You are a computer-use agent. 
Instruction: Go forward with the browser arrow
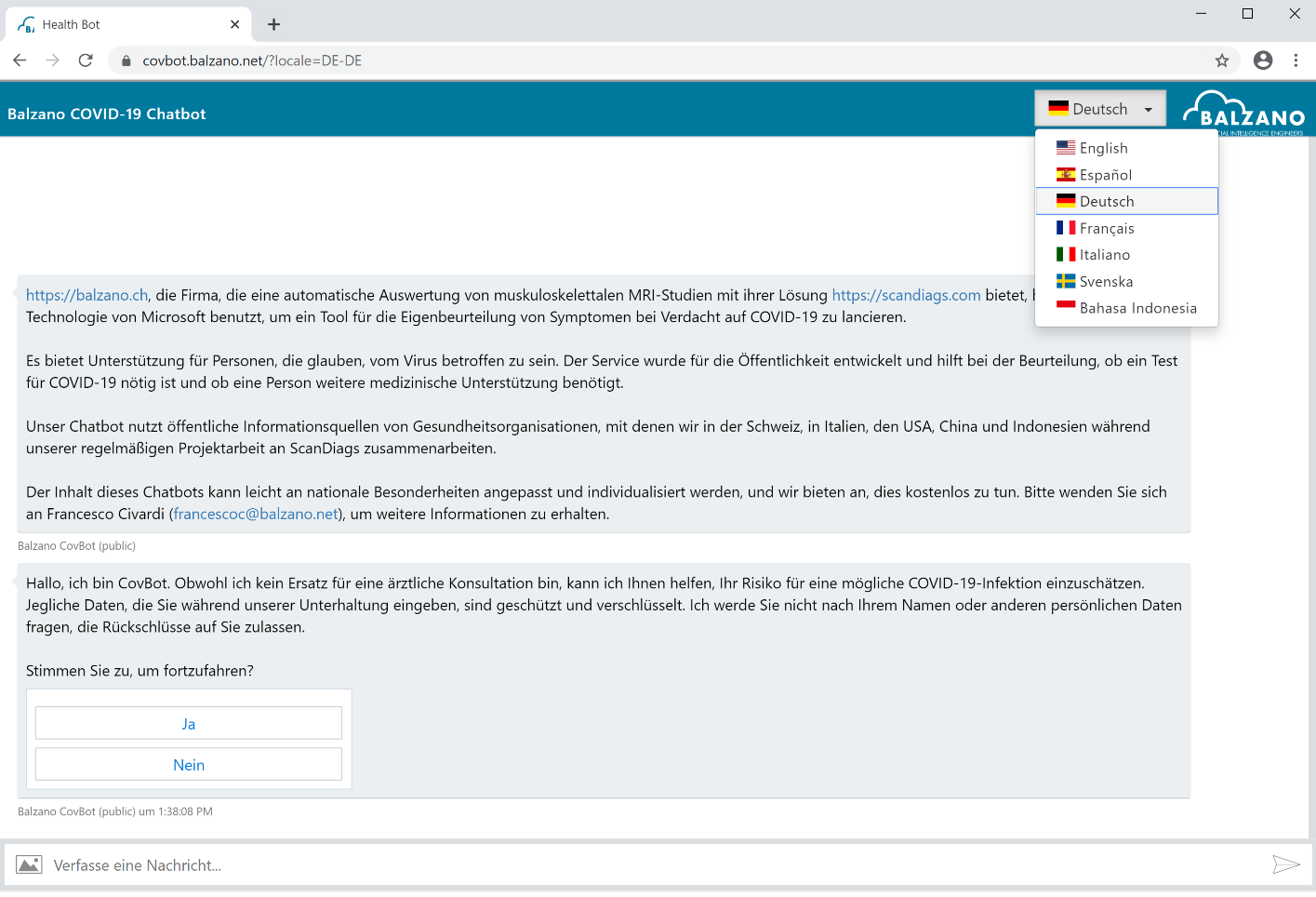tap(53, 60)
